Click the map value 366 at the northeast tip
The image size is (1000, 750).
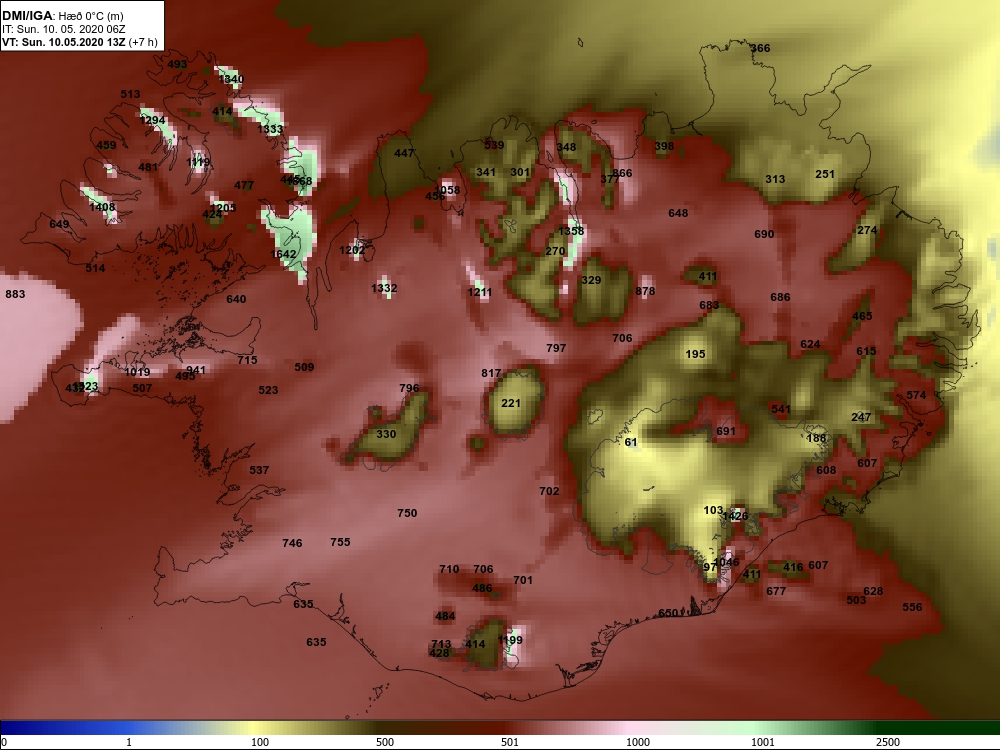click(x=760, y=48)
